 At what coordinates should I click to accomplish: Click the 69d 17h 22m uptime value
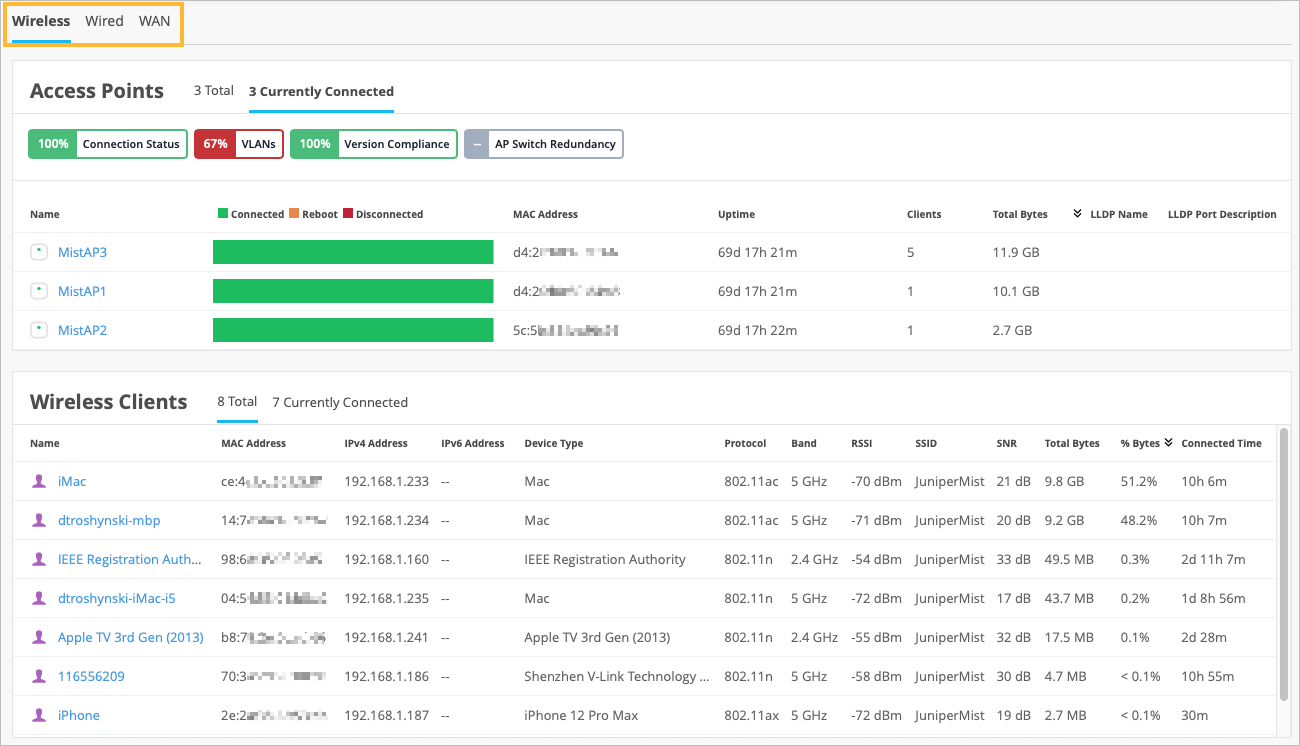click(x=757, y=330)
